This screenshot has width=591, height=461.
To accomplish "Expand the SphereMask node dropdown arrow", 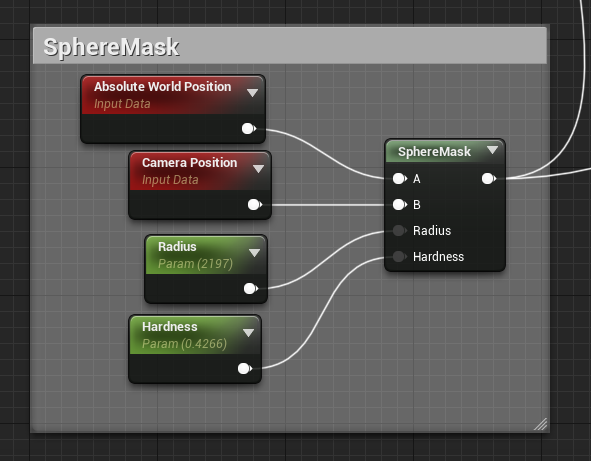I will (x=492, y=150).
